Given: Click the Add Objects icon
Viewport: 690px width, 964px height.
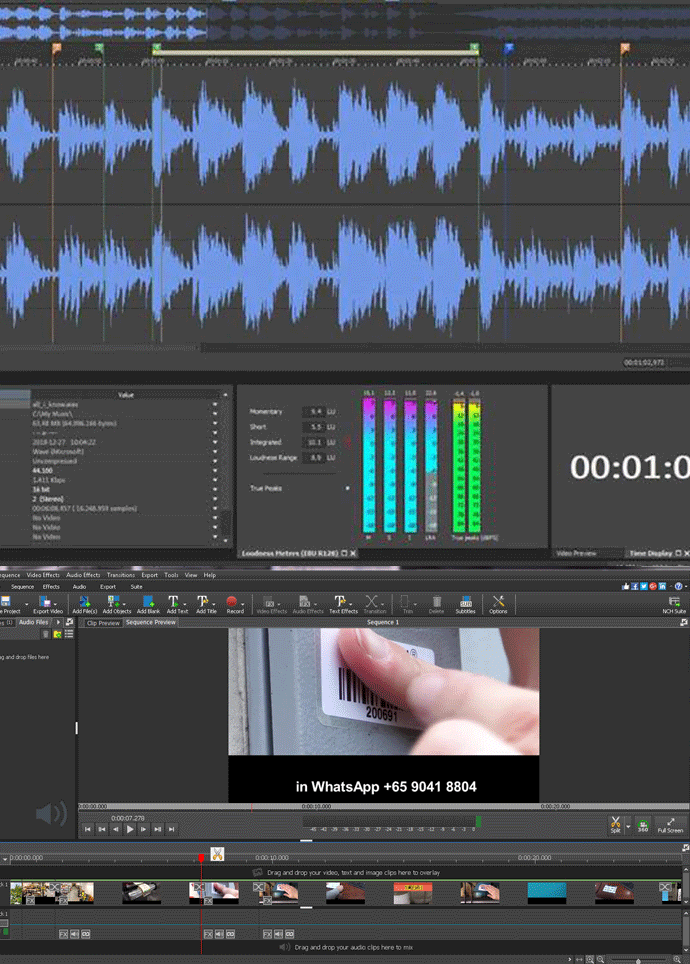Looking at the screenshot, I should [113, 601].
